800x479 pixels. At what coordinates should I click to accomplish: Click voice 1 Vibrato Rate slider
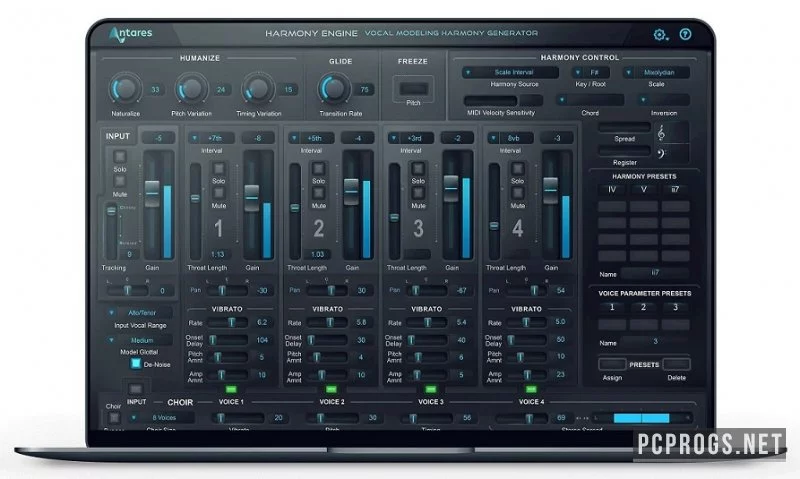(227, 322)
